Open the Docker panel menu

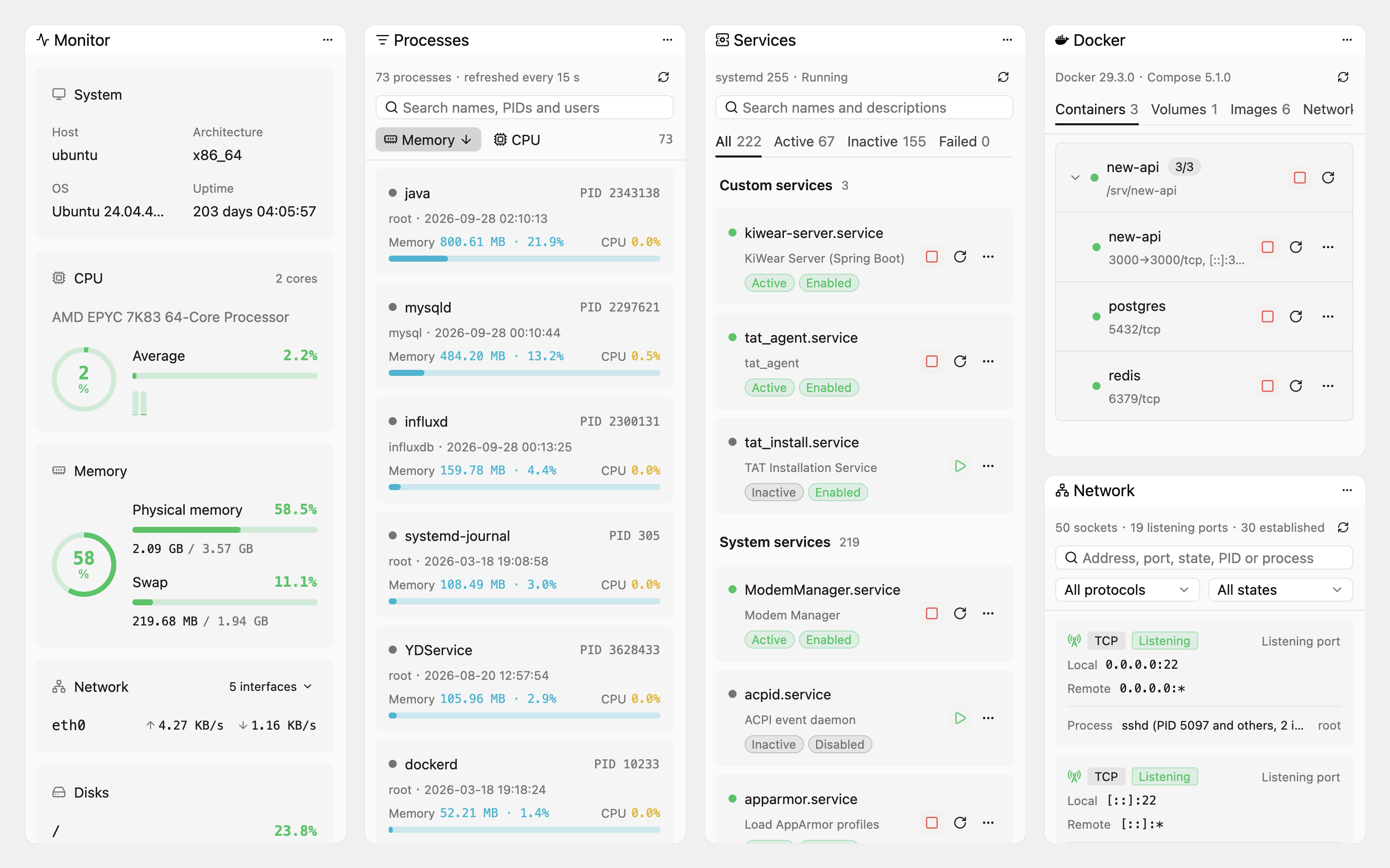point(1347,40)
